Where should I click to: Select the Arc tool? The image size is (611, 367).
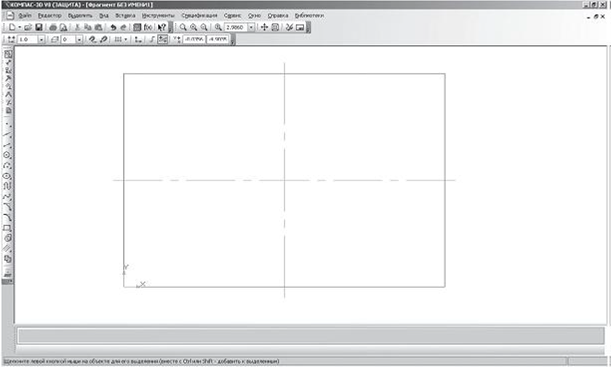click(7, 166)
